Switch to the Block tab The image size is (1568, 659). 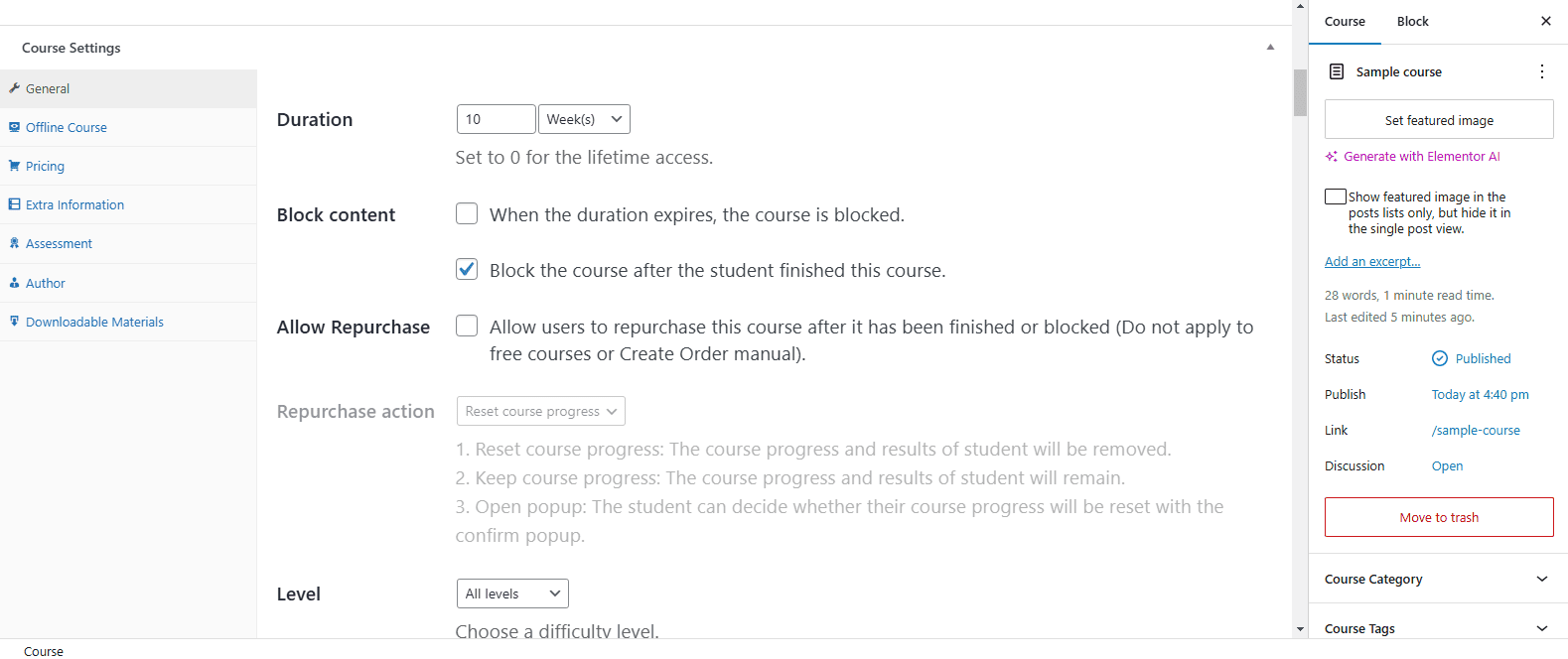coord(1412,22)
